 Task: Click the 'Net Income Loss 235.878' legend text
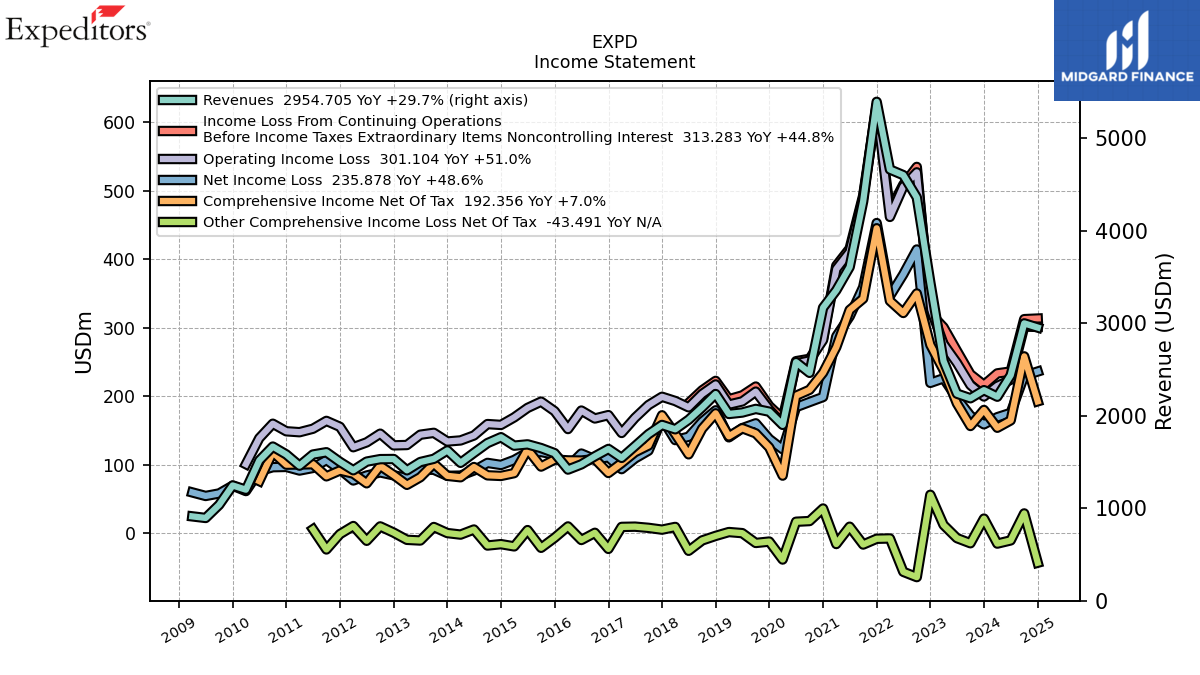tap(343, 180)
